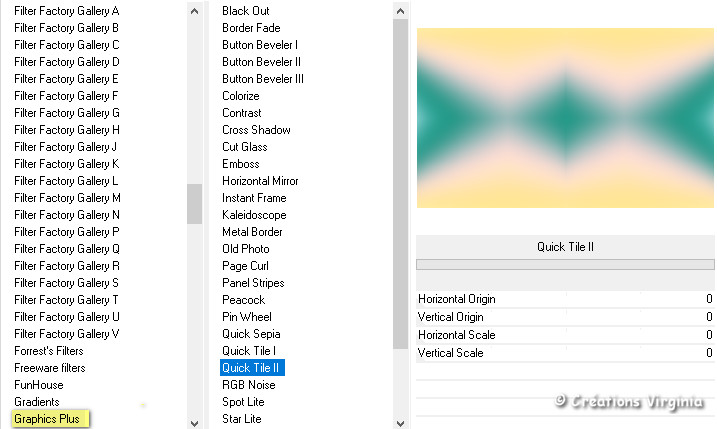Select Filter Factory Gallery A
The height and width of the screenshot is (429, 717).
[66, 11]
